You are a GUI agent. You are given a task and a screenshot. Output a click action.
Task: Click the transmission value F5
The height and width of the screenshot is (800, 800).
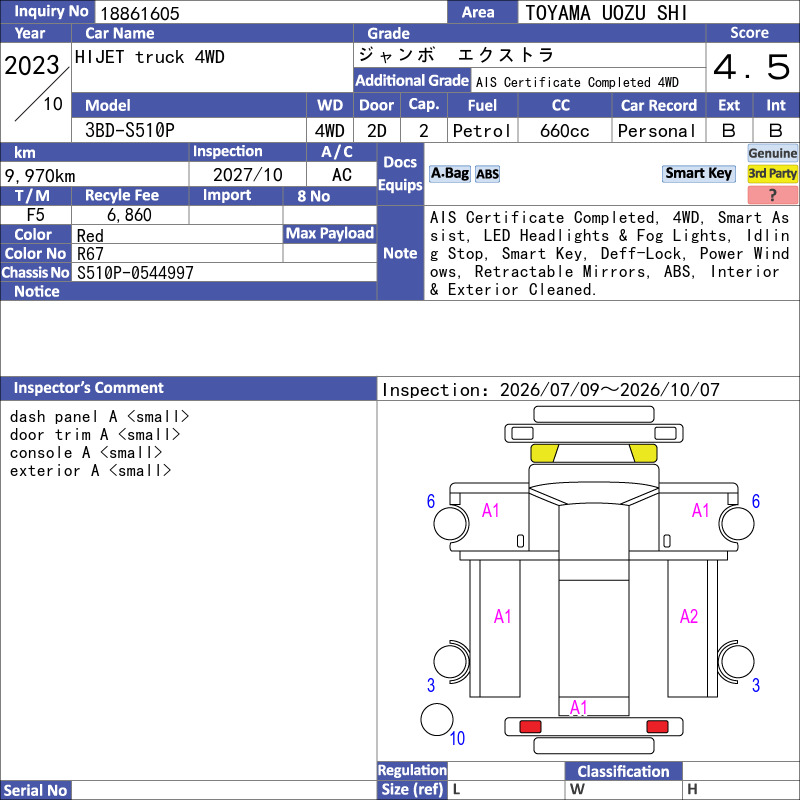35,215
